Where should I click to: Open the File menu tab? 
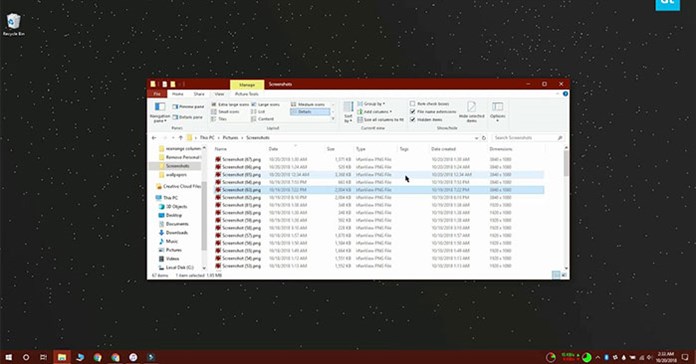[157, 94]
